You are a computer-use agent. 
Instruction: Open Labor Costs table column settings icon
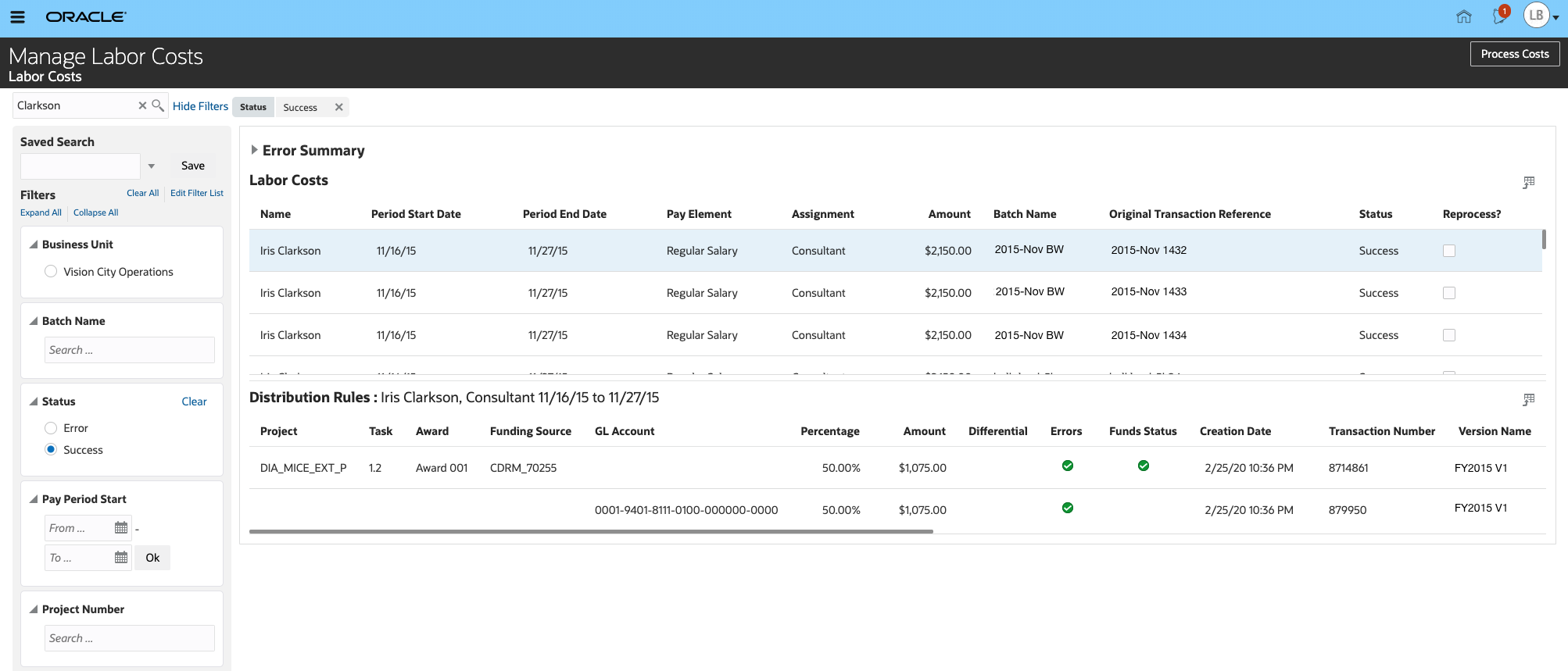pos(1528,182)
